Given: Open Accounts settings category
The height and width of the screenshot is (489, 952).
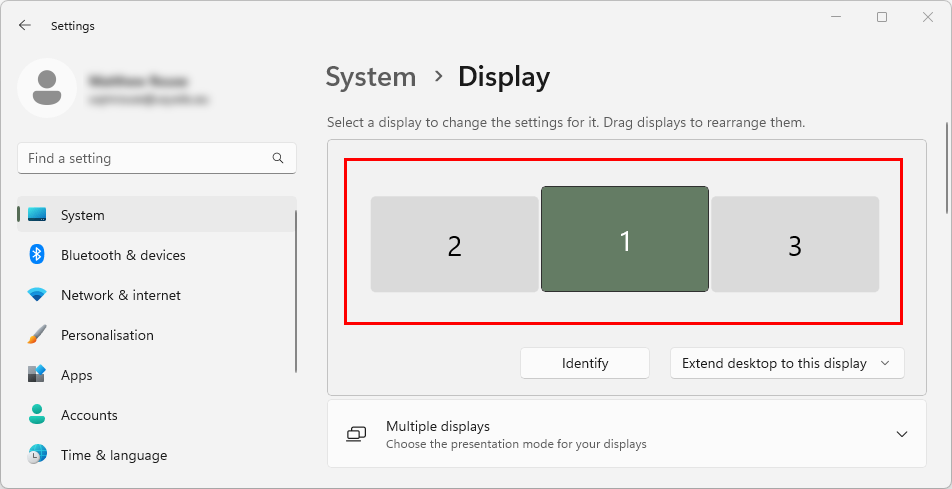Looking at the screenshot, I should (x=157, y=415).
